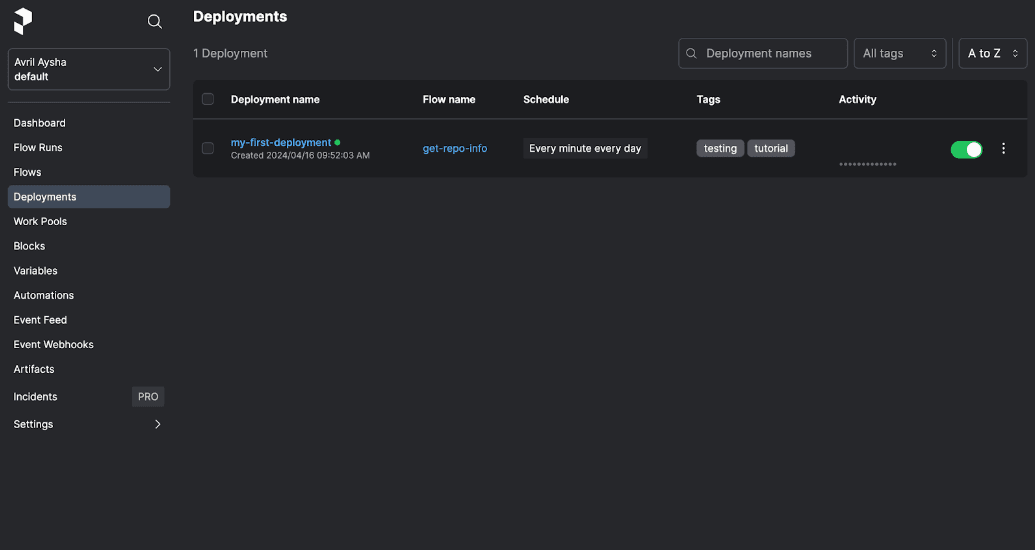Click the Prefect logo icon
The width and height of the screenshot is (1035, 550).
coord(23,21)
